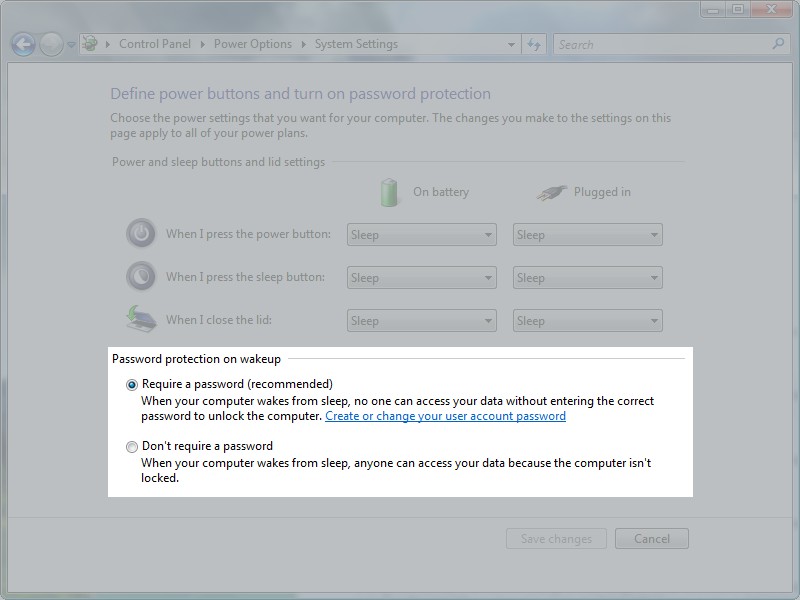Expand the arrow after Power Options breadcrumb
The image size is (800, 600).
[x=304, y=44]
